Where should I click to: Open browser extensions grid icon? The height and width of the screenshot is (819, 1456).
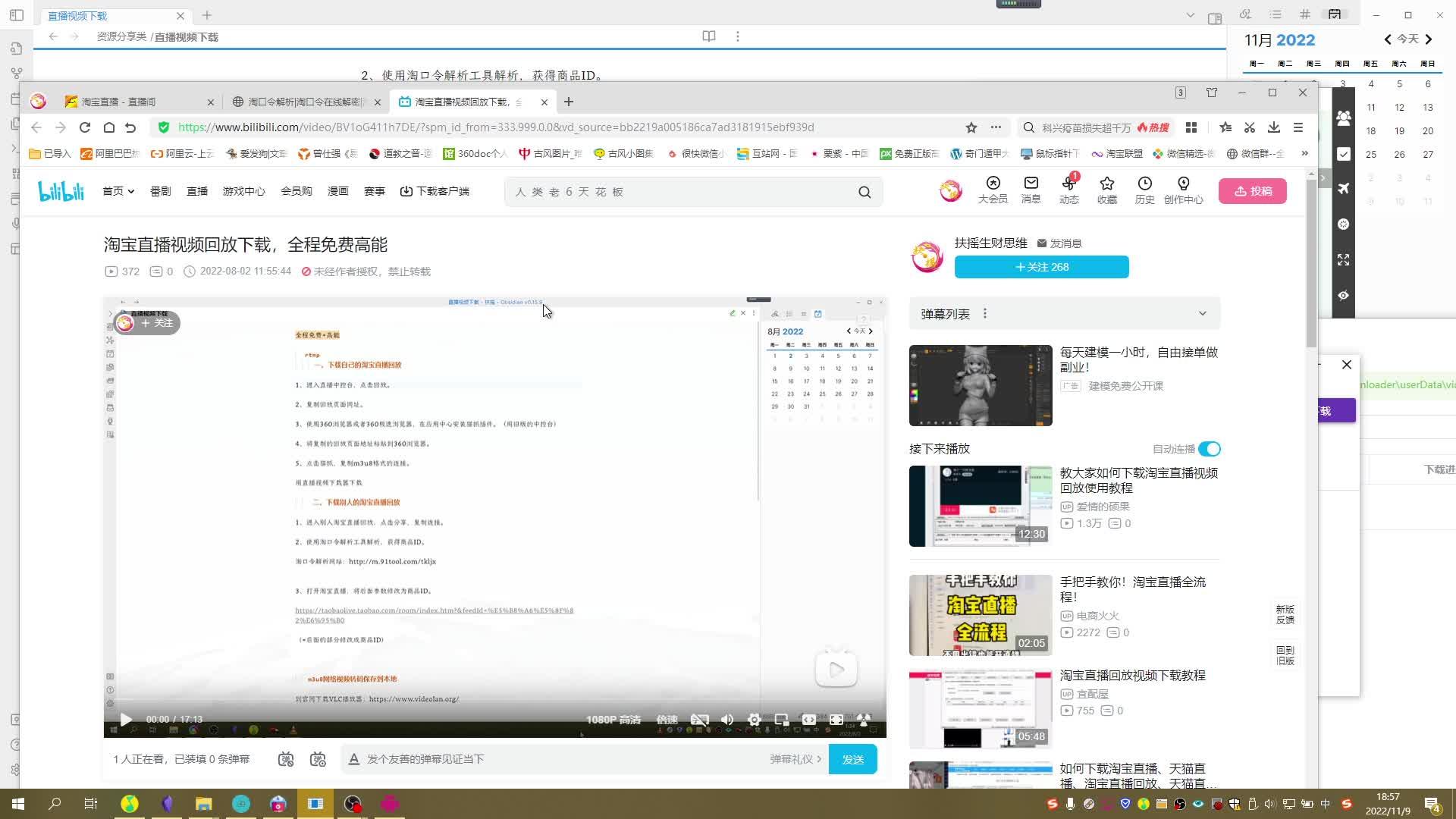(1191, 127)
